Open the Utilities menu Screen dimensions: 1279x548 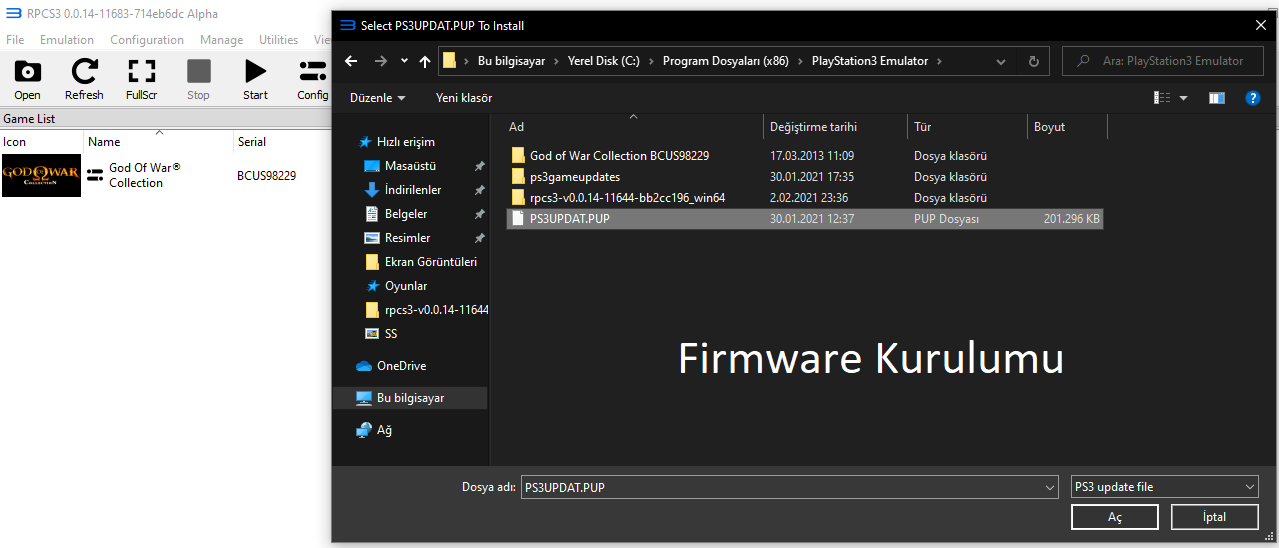tap(278, 40)
